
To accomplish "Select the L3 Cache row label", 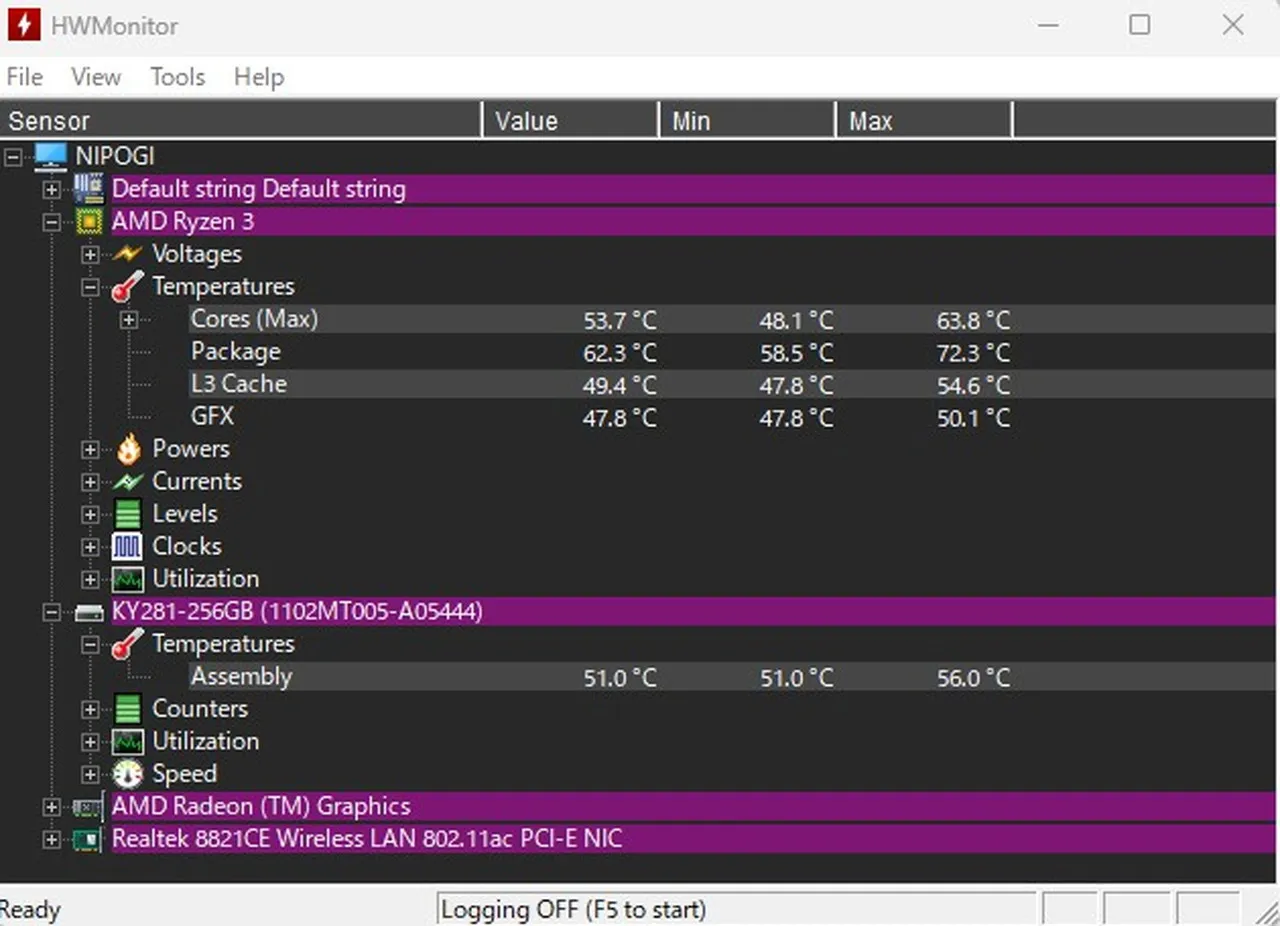I will 239,384.
